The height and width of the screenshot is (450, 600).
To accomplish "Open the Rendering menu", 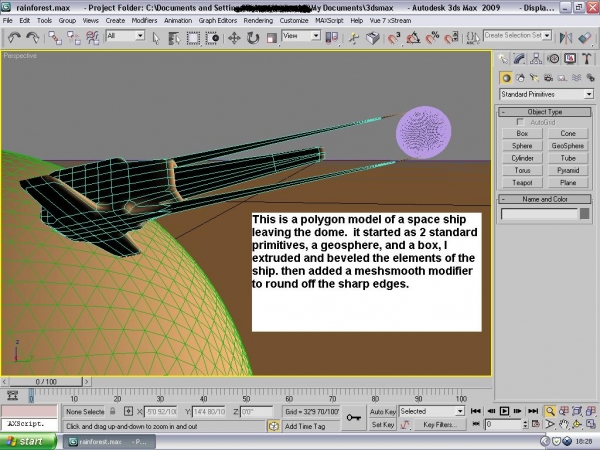I will (x=258, y=21).
